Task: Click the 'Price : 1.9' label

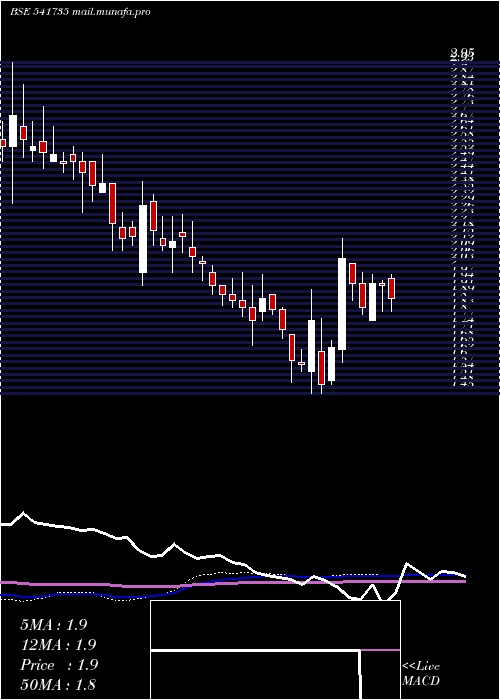Action: [58, 665]
